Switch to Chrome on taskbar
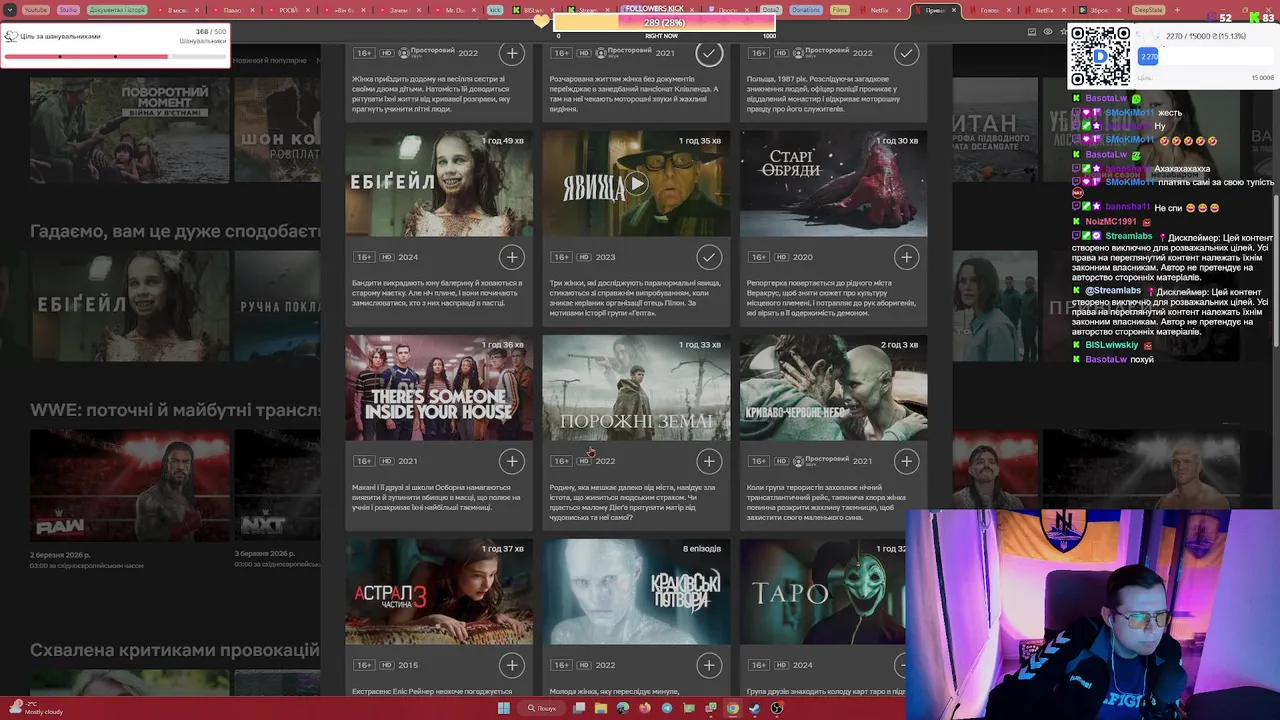 click(x=732, y=708)
